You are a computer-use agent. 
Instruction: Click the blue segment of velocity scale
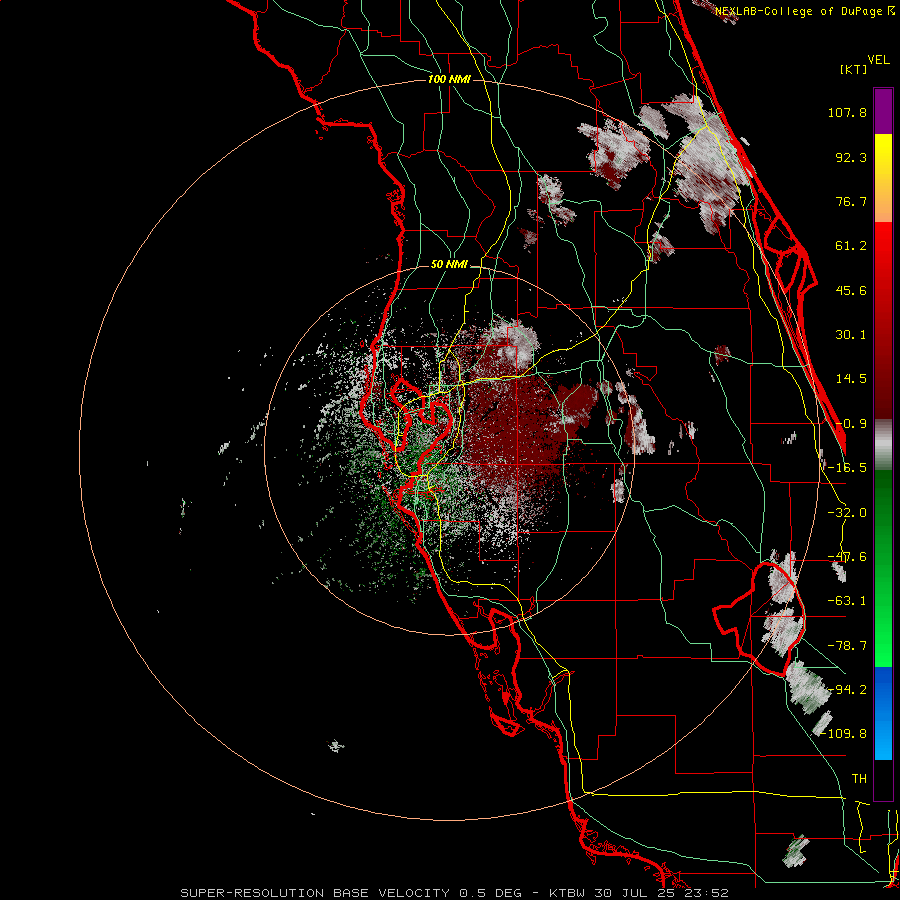pyautogui.click(x=883, y=713)
